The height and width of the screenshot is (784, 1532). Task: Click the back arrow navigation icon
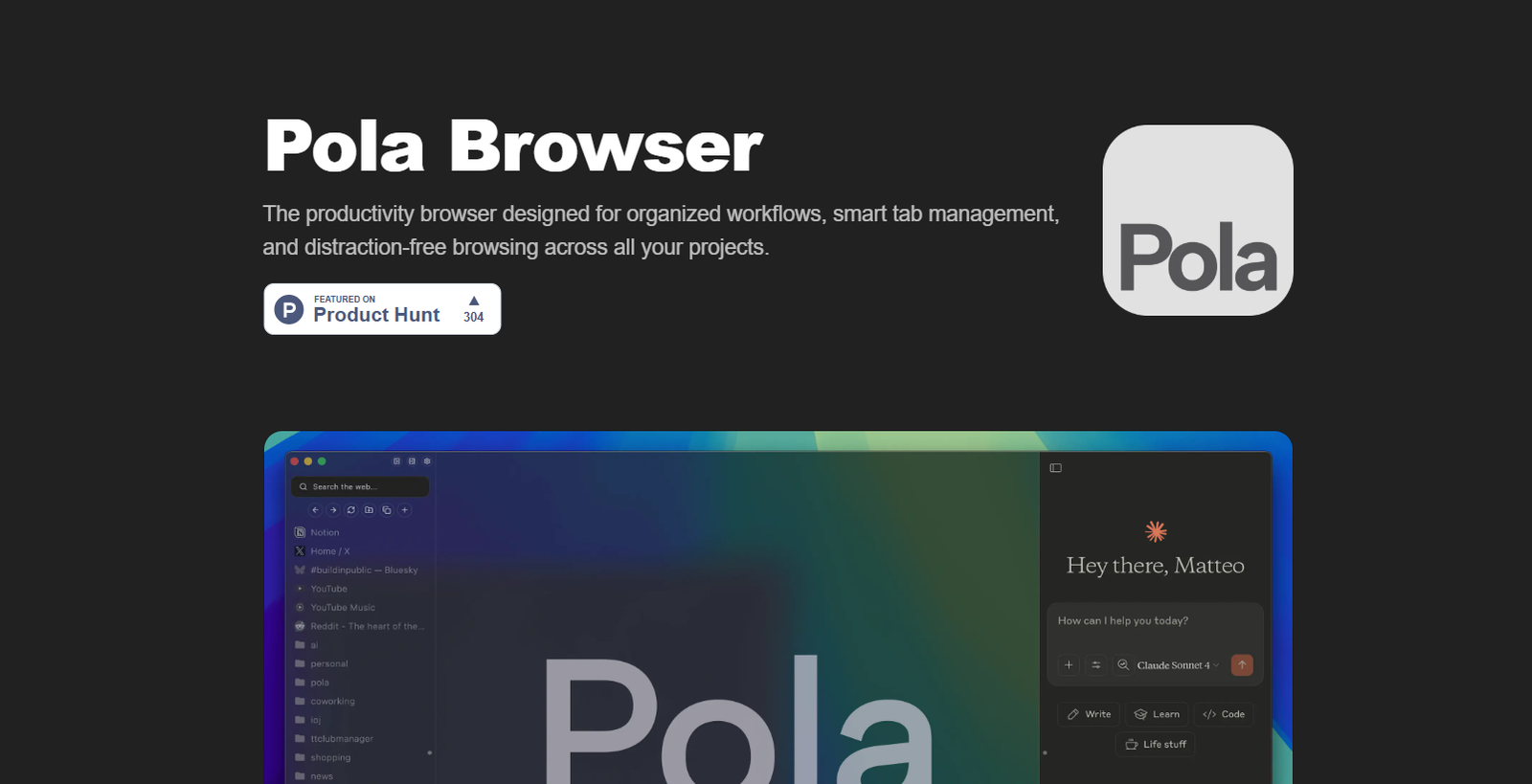pos(315,510)
